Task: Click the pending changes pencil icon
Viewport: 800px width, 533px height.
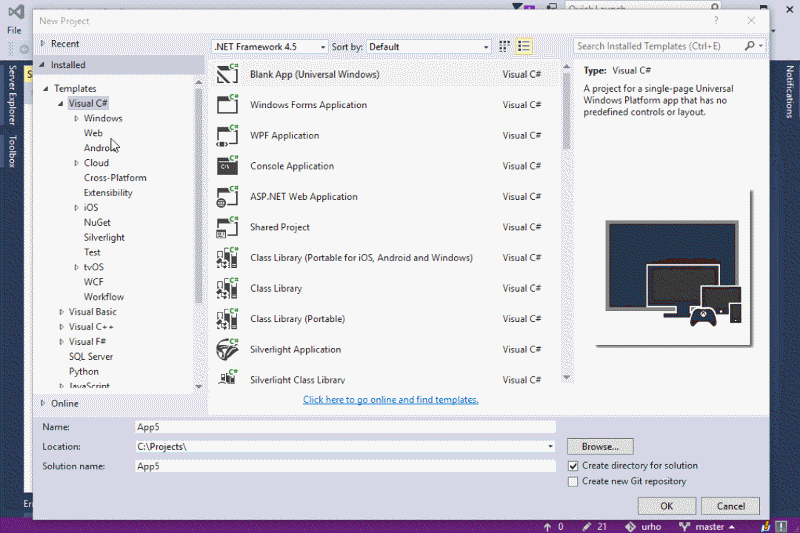Action: 587,526
